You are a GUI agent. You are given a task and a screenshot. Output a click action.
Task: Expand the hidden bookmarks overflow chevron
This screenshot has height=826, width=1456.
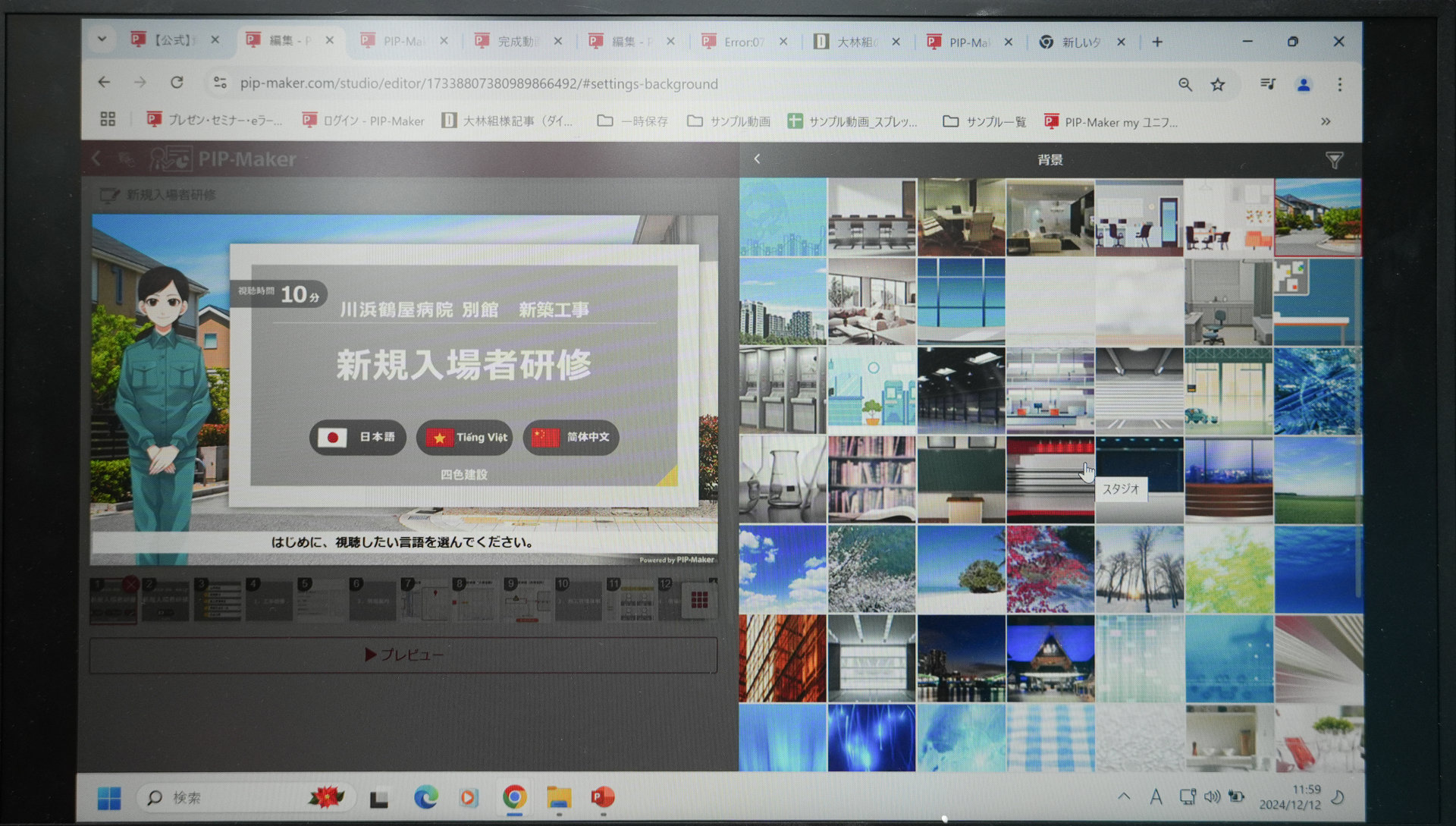[1326, 121]
